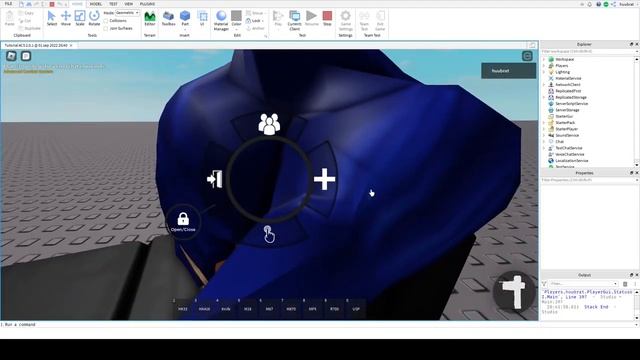The height and width of the screenshot is (360, 640).
Task: Open the UI insert tool
Action: [x=202, y=18]
